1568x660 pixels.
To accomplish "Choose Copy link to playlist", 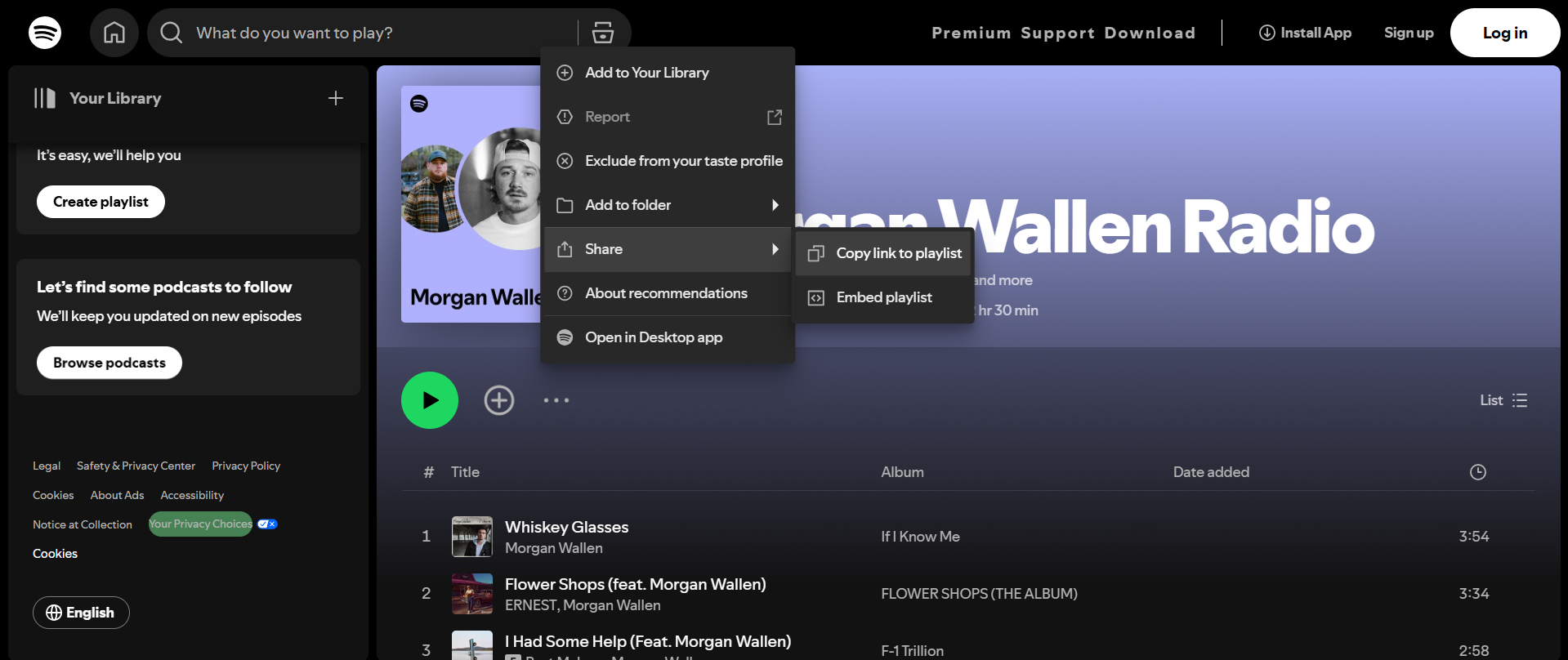I will [x=884, y=253].
